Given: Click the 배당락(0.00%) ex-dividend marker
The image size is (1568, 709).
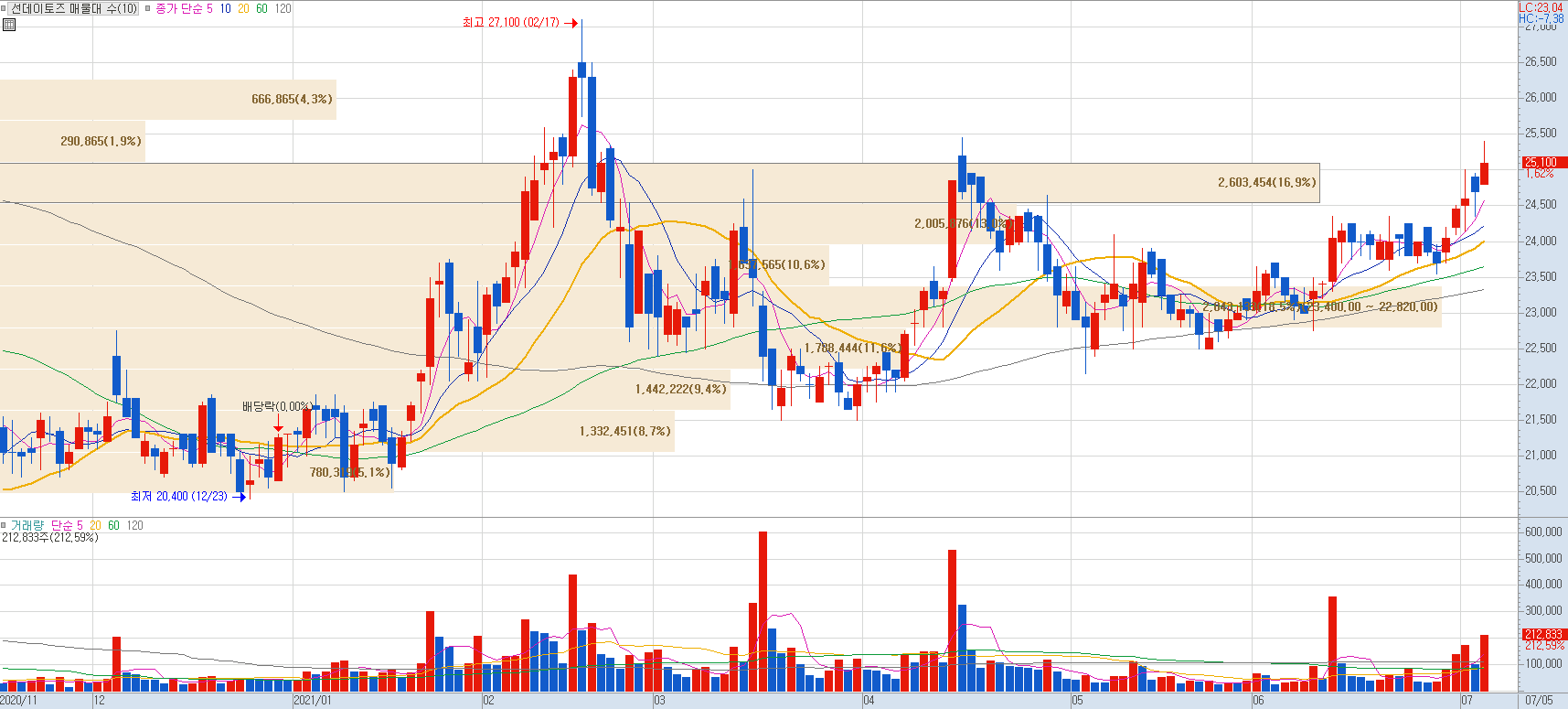Looking at the screenshot, I should click(277, 406).
